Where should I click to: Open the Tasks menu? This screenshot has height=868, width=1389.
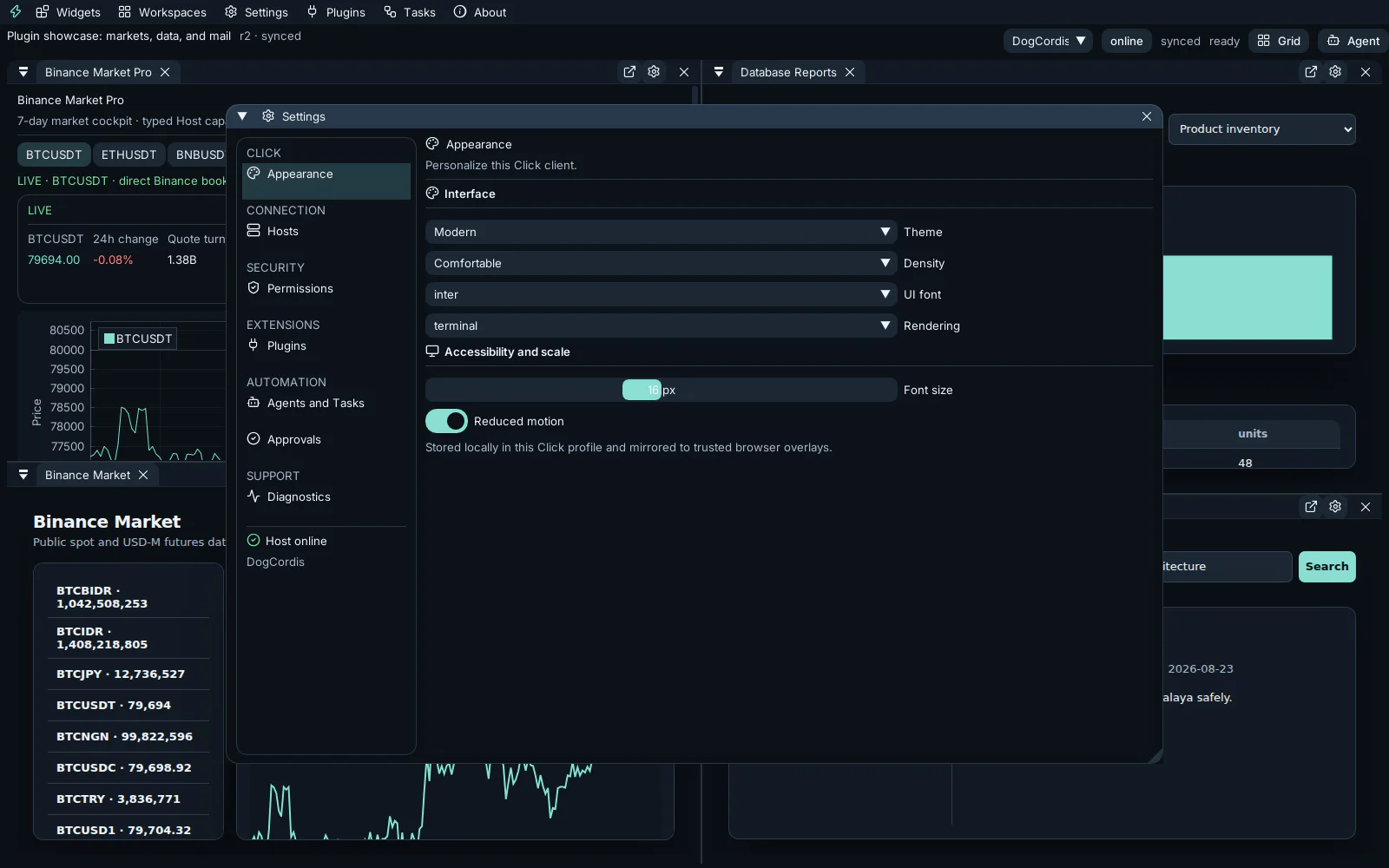pos(410,12)
